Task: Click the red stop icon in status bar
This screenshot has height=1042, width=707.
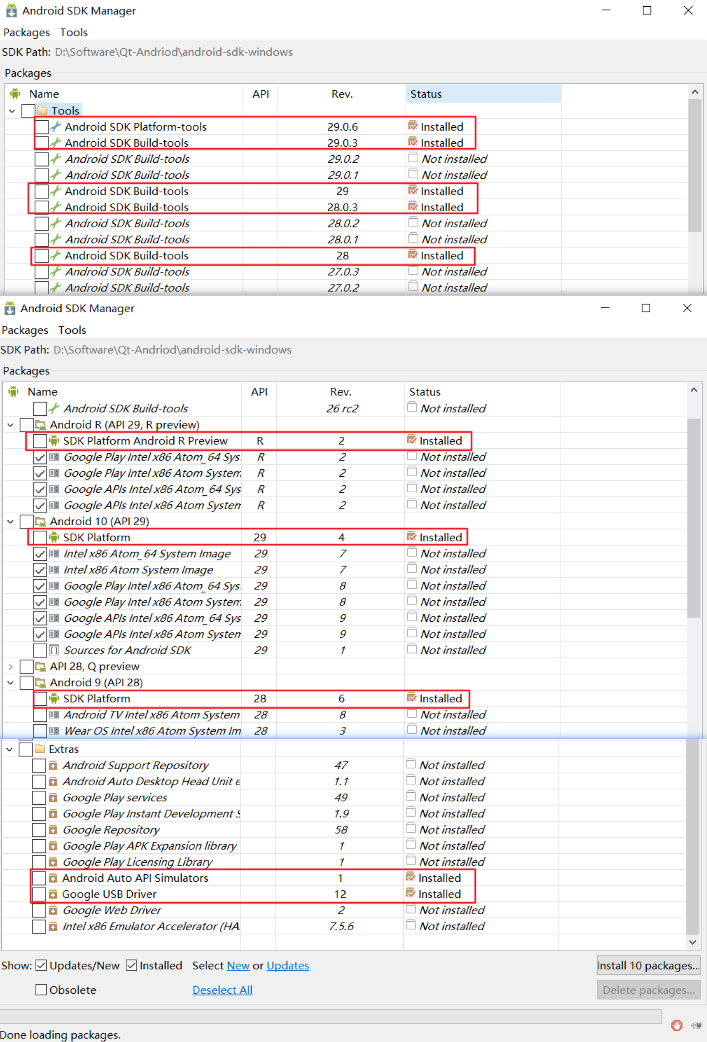Action: [676, 1025]
